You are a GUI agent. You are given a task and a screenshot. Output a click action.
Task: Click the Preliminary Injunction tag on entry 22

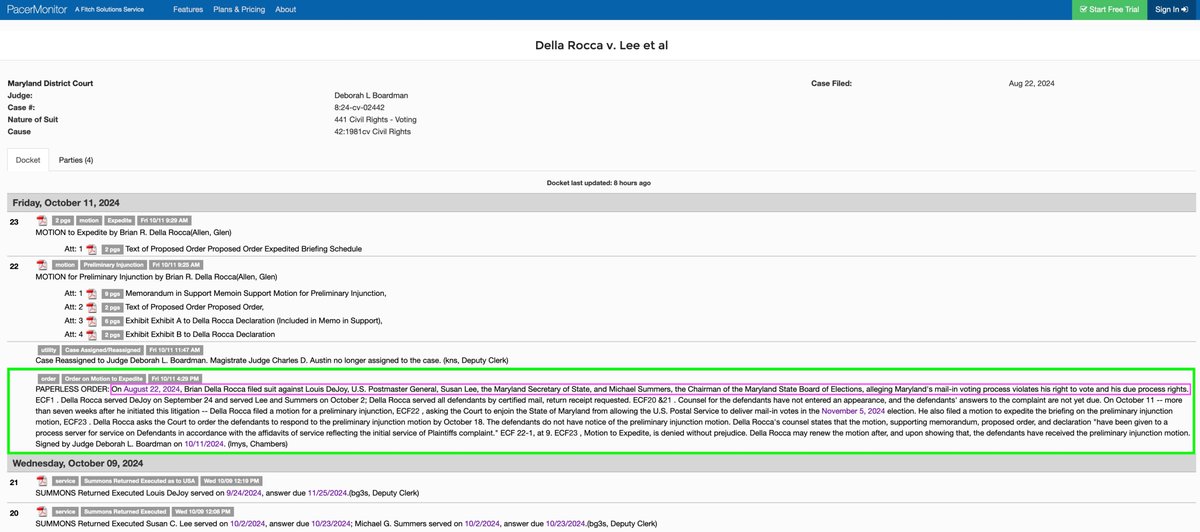[113, 265]
